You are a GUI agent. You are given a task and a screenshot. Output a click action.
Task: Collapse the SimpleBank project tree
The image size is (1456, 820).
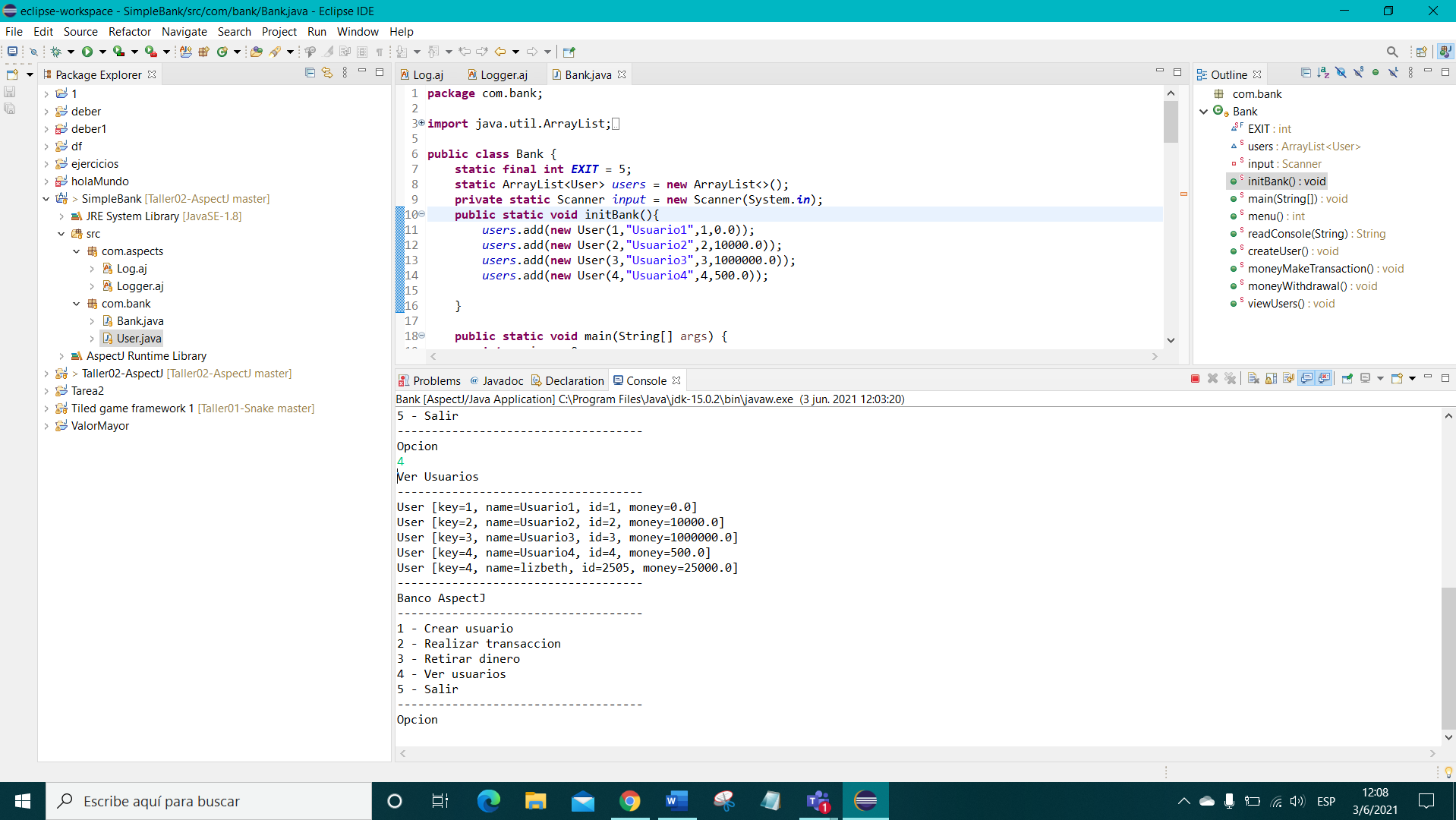coord(46,198)
